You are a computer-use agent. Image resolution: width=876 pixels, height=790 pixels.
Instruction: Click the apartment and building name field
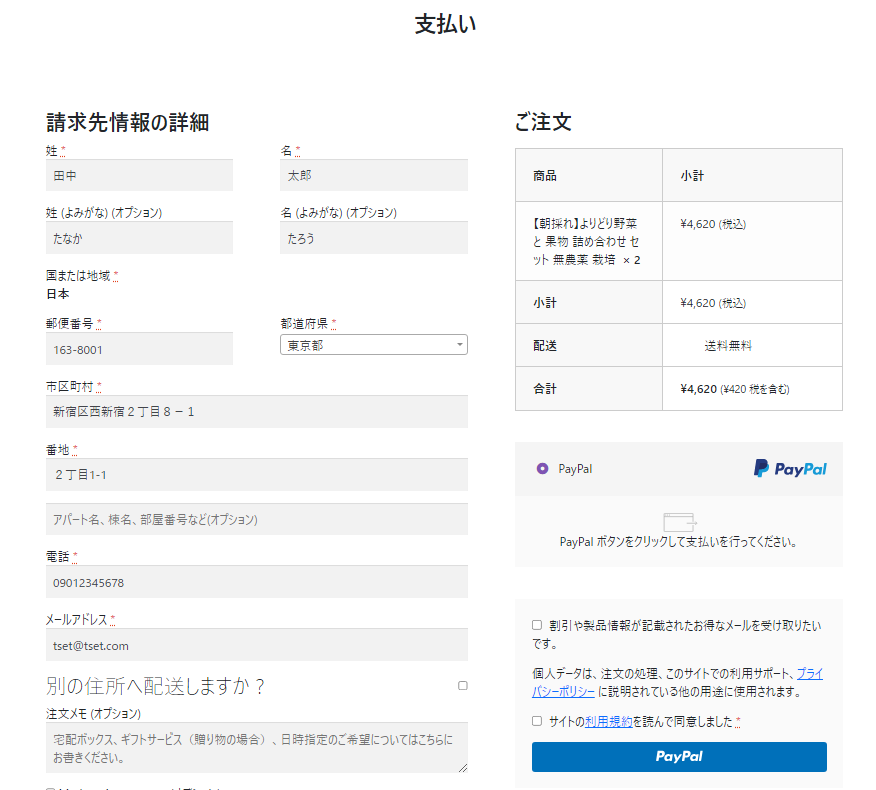click(256, 519)
